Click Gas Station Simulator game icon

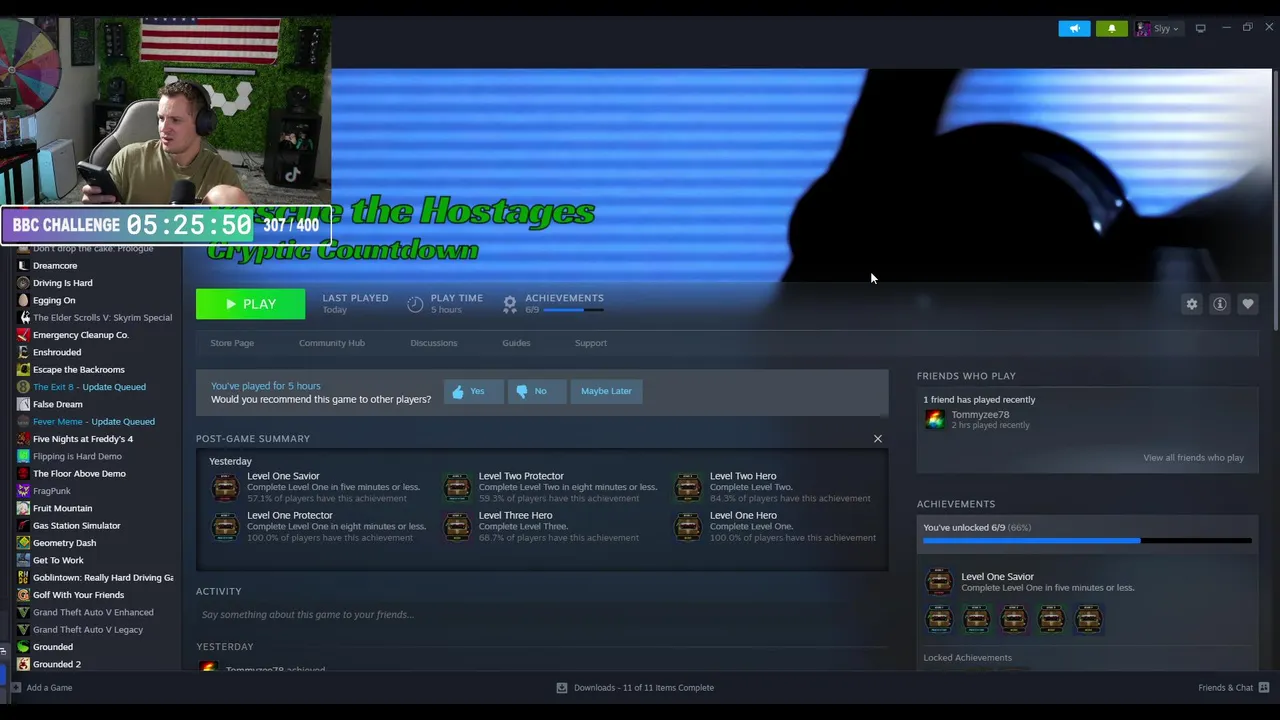click(23, 526)
